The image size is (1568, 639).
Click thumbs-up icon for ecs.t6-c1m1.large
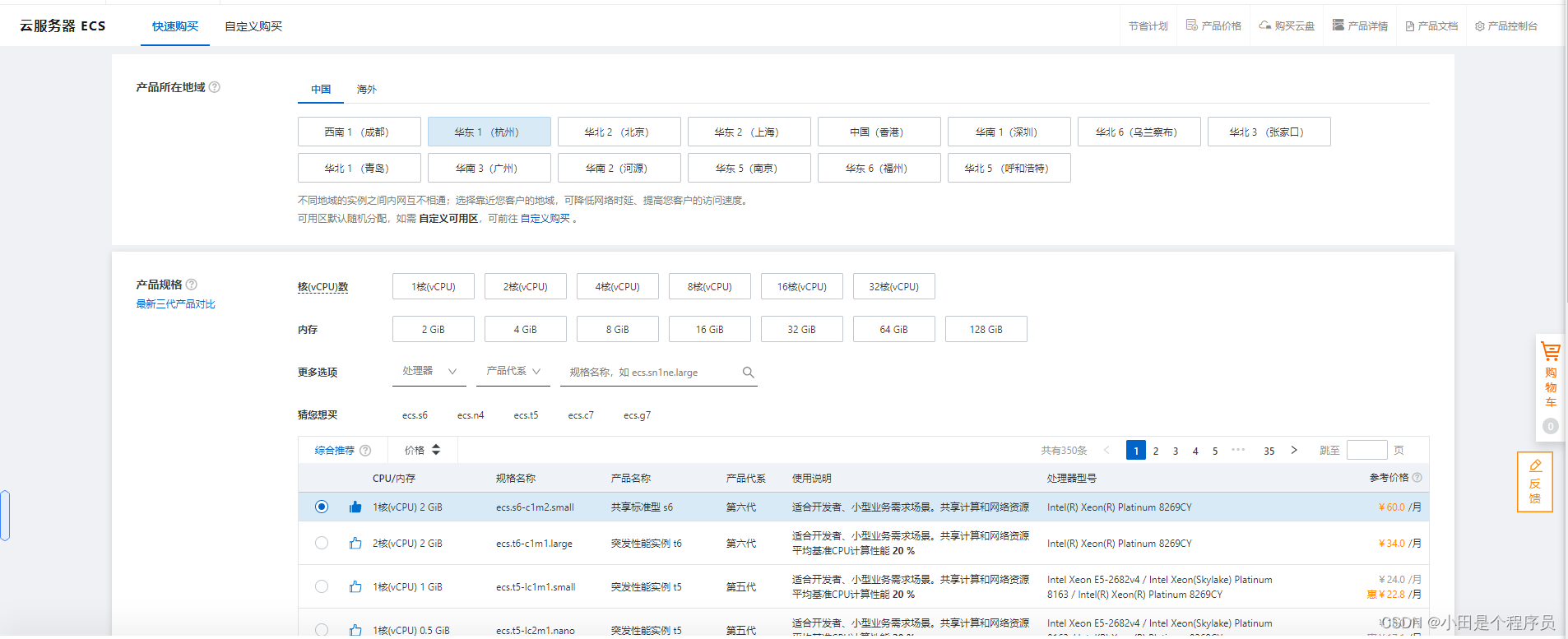[355, 543]
